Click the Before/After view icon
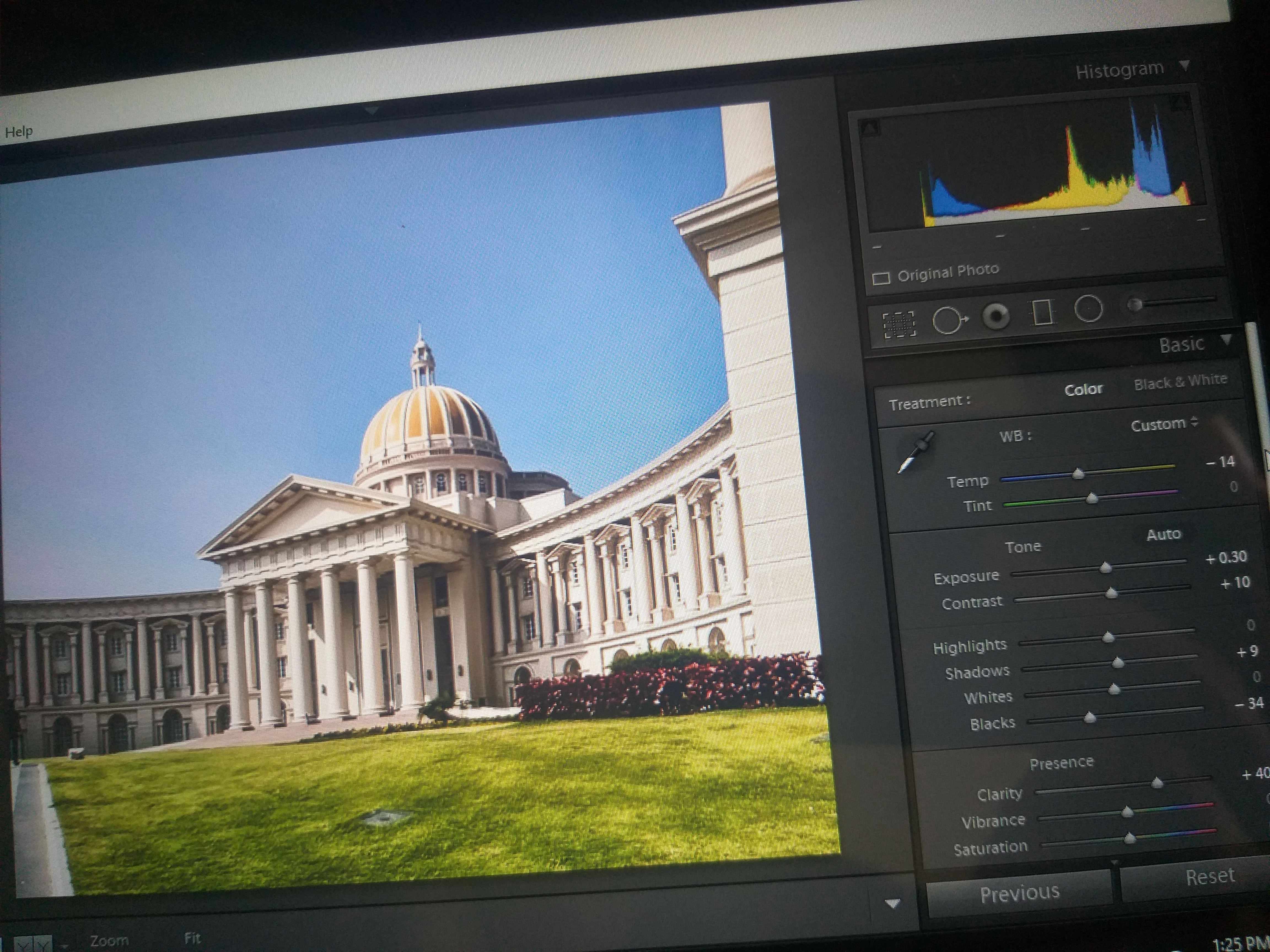The width and height of the screenshot is (1270, 952). pyautogui.click(x=33, y=944)
